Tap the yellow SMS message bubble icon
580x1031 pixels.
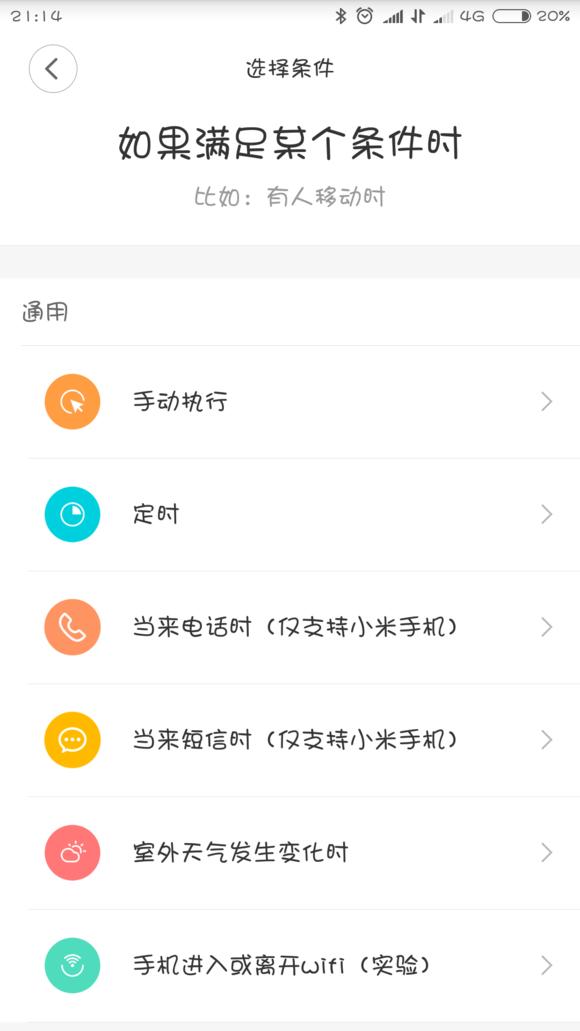(72, 740)
